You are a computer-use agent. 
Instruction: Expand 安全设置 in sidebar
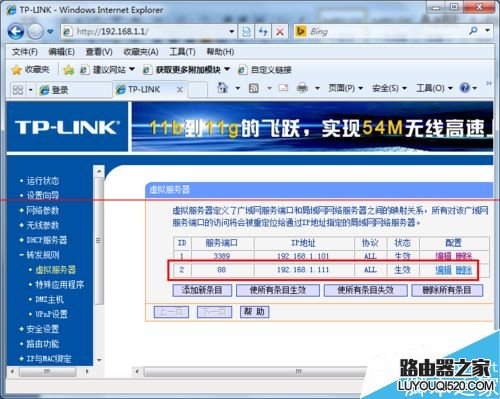point(43,329)
